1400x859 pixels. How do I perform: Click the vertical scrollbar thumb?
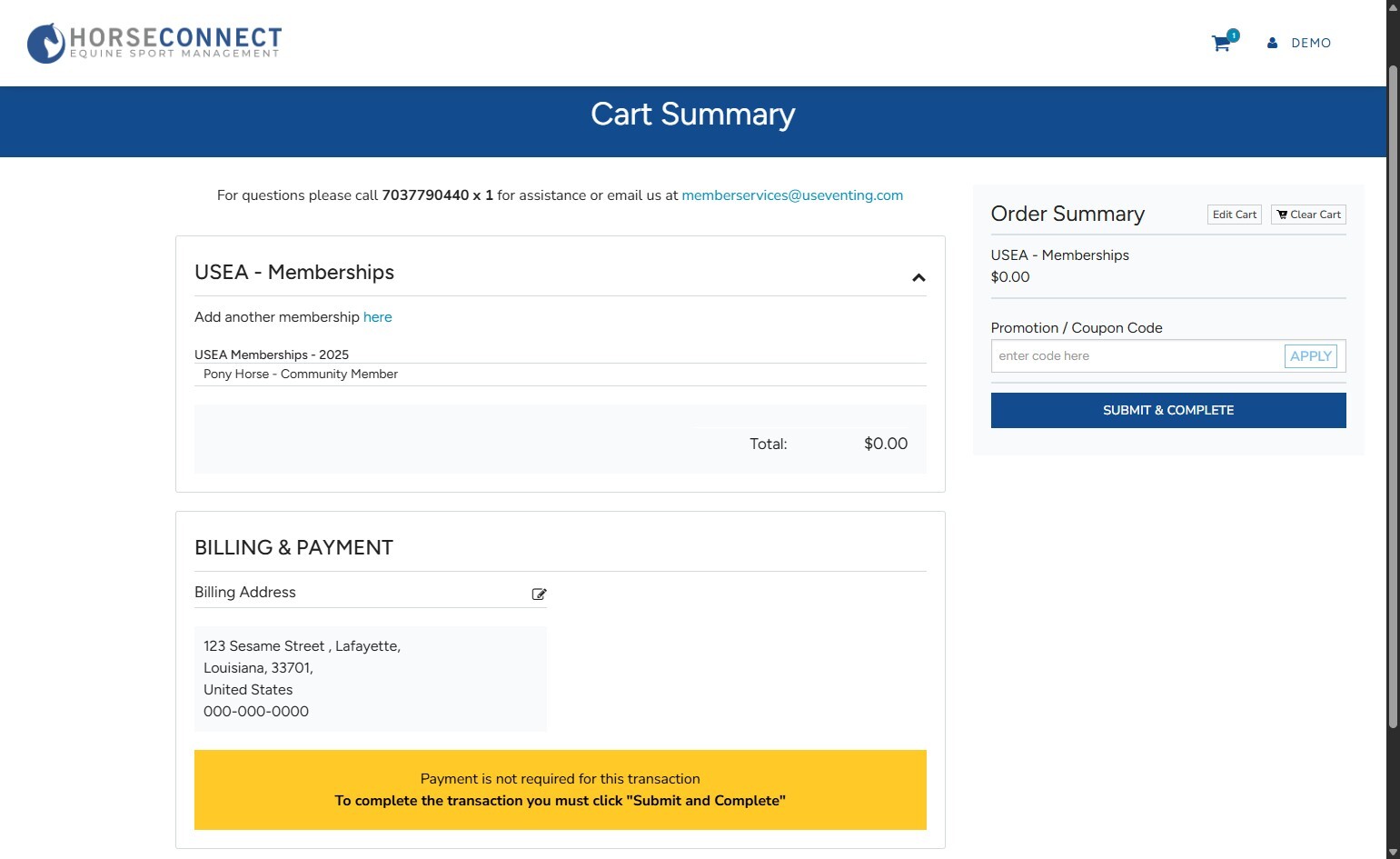click(1393, 395)
